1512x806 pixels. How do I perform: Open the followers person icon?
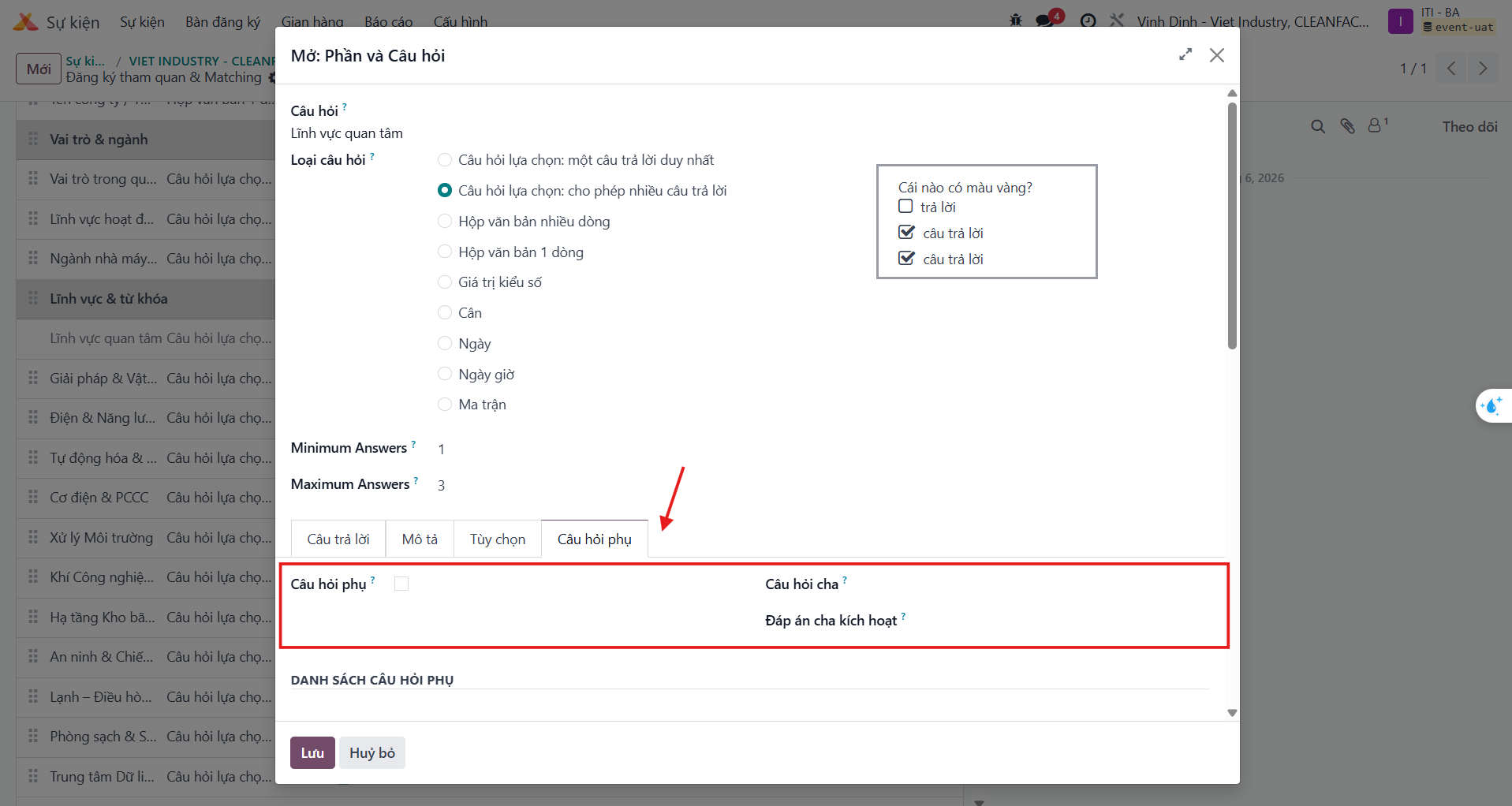[1377, 125]
